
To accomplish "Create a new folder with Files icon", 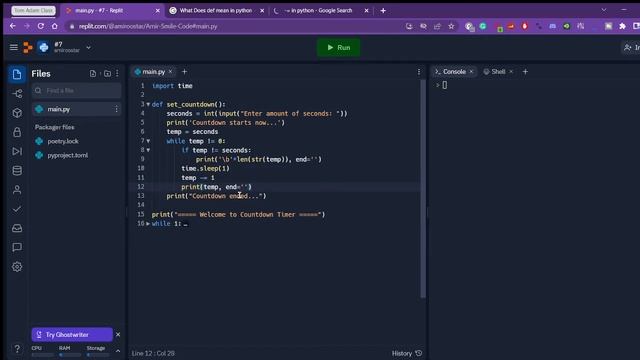I will pyautogui.click(x=107, y=73).
